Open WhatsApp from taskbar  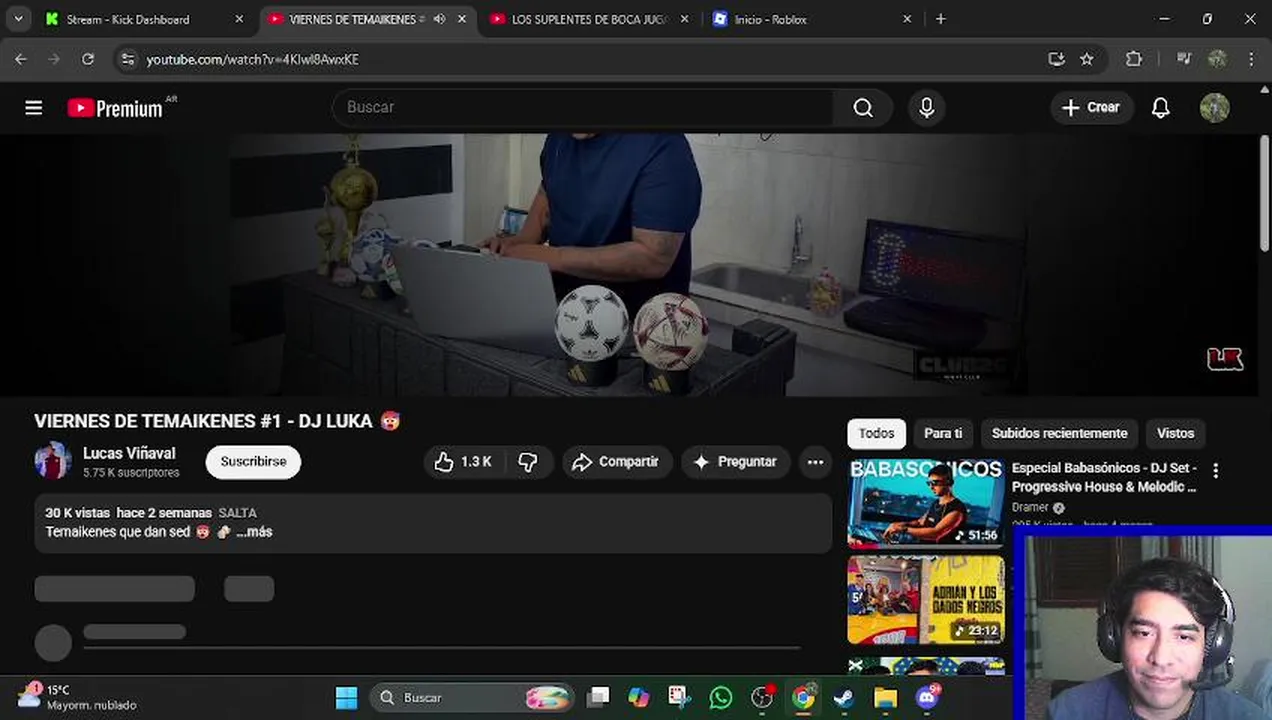pos(721,698)
